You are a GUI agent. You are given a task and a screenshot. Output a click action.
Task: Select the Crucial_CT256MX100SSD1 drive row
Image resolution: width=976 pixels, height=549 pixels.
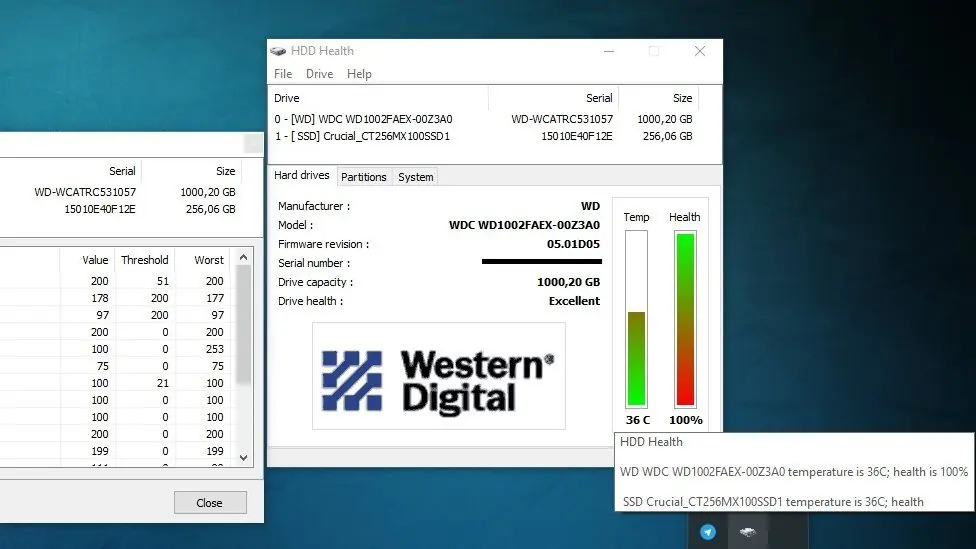click(x=483, y=136)
